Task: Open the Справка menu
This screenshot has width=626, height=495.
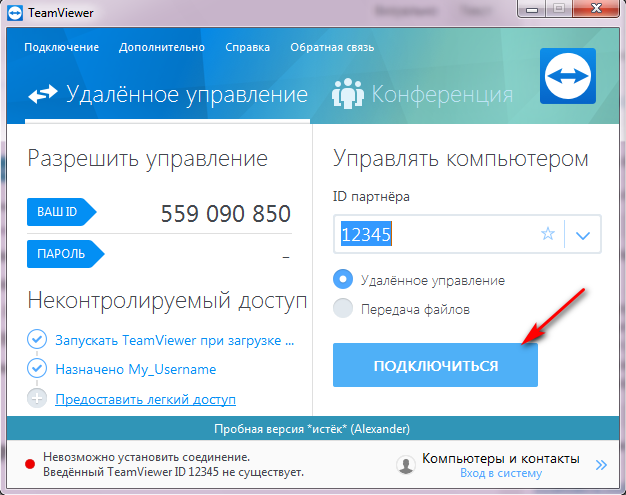Action: pyautogui.click(x=248, y=48)
